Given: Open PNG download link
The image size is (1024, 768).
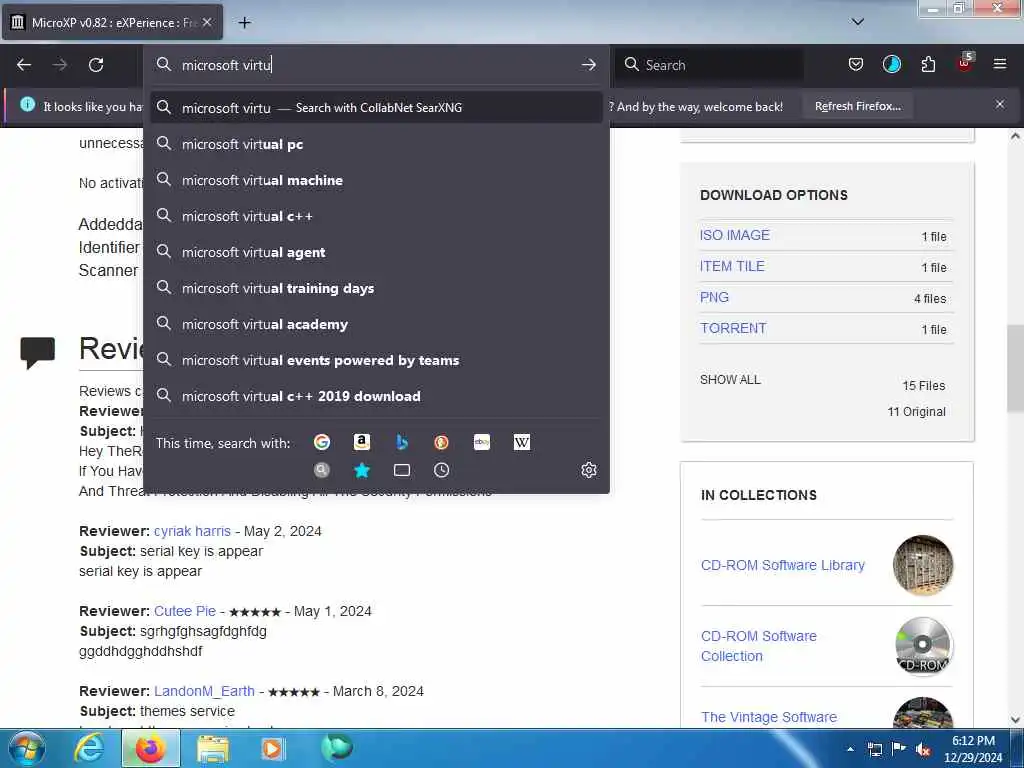Looking at the screenshot, I should 714,297.
